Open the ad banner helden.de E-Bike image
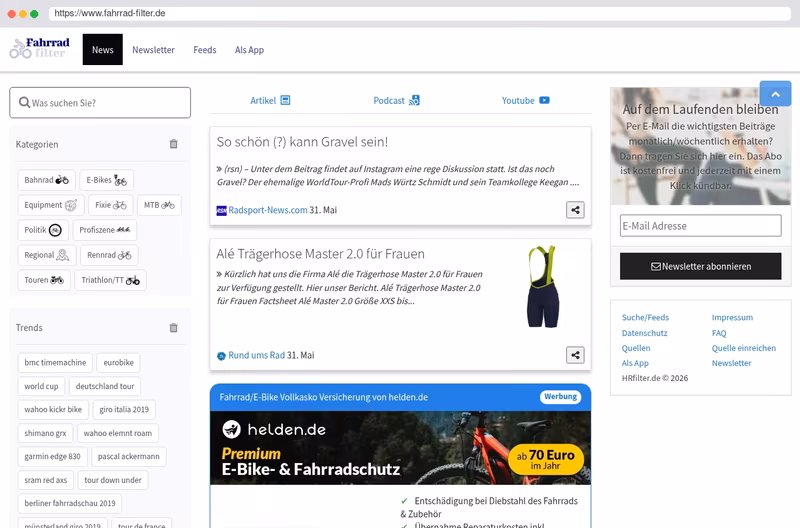The width and height of the screenshot is (800, 528). (x=401, y=448)
